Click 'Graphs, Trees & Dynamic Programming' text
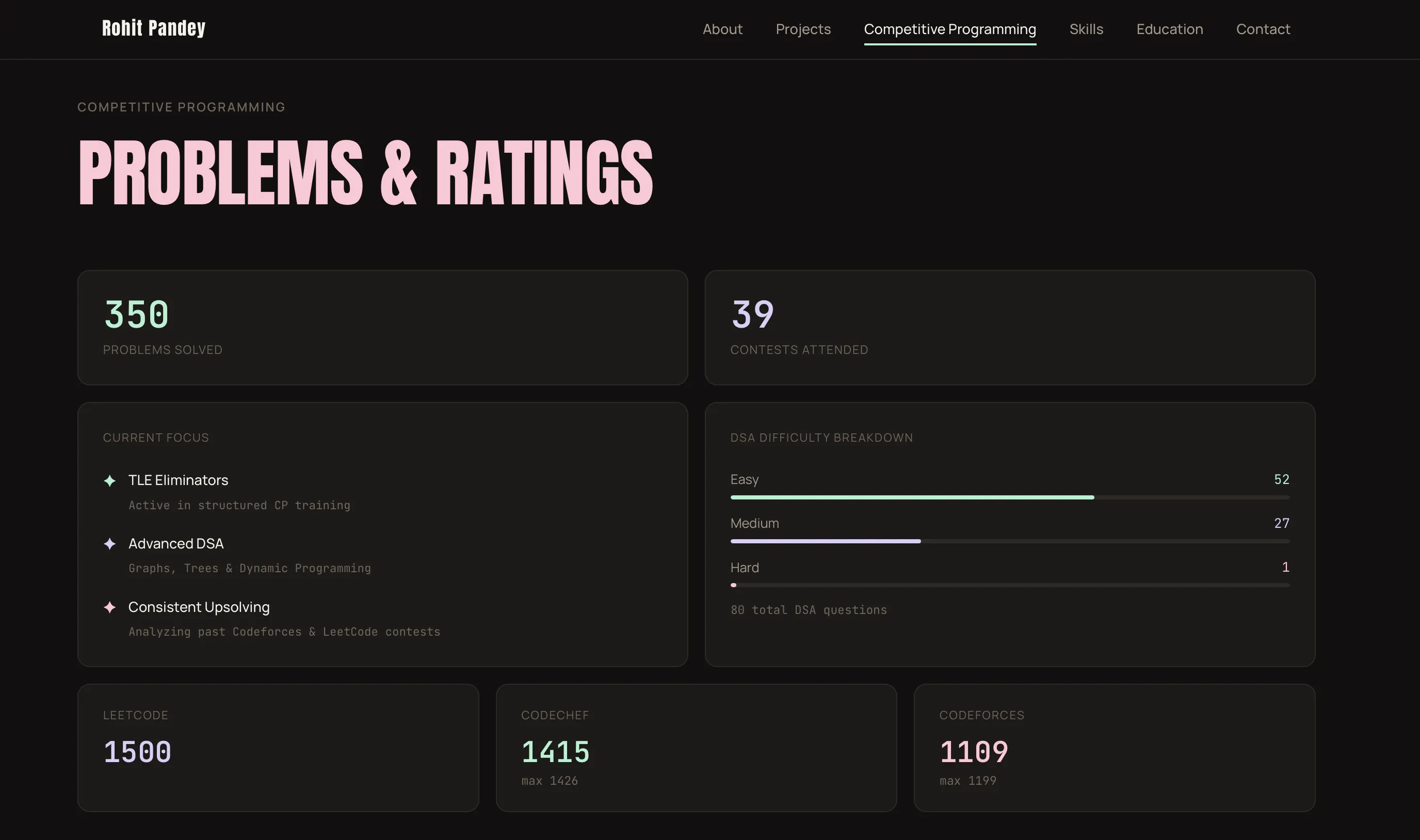This screenshot has height=840, width=1420. [x=250, y=568]
